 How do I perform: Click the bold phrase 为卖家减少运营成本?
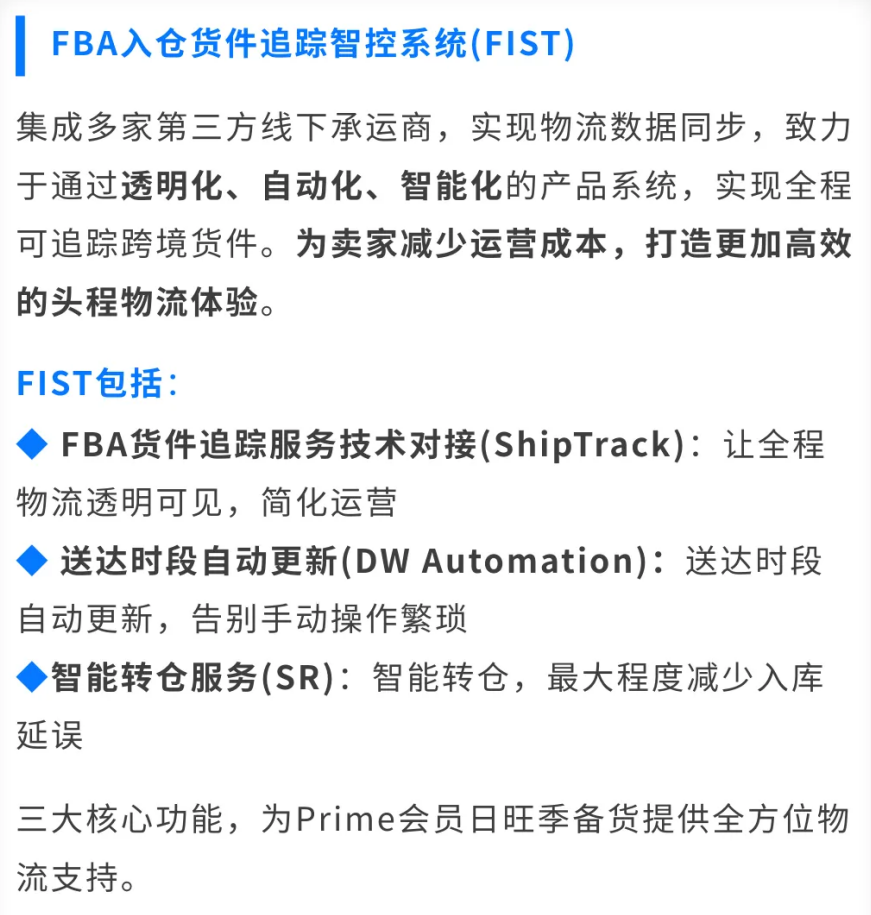pyautogui.click(x=450, y=245)
